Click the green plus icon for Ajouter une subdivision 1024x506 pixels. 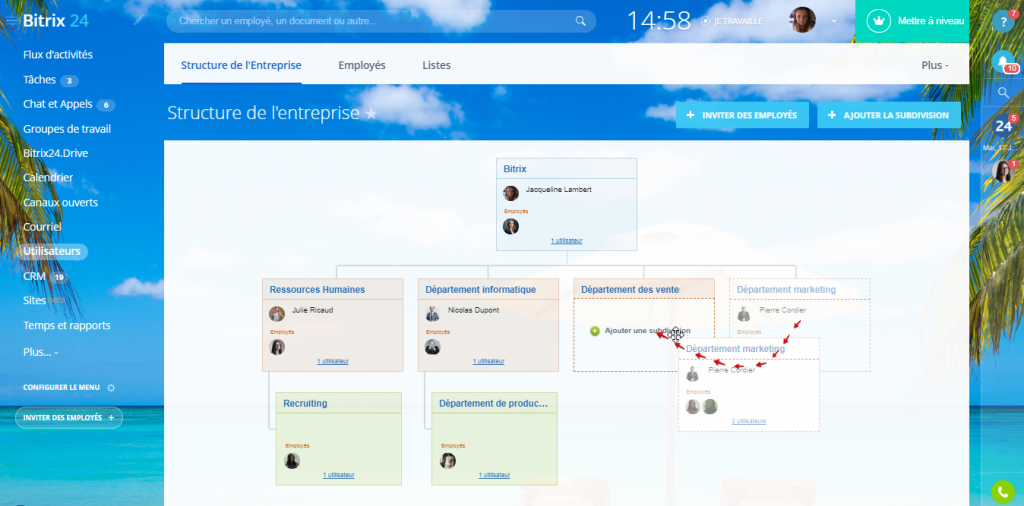click(594, 331)
